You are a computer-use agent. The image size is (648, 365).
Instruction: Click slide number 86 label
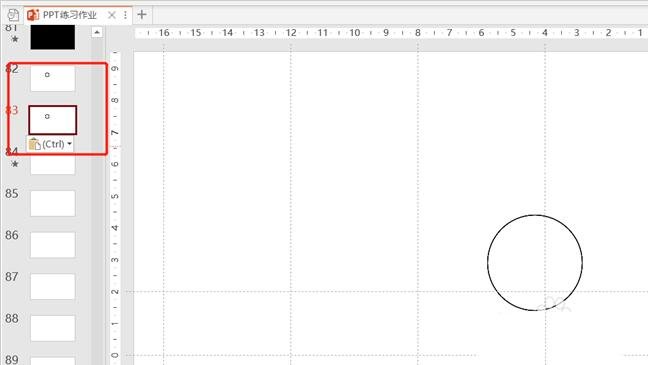pos(12,235)
